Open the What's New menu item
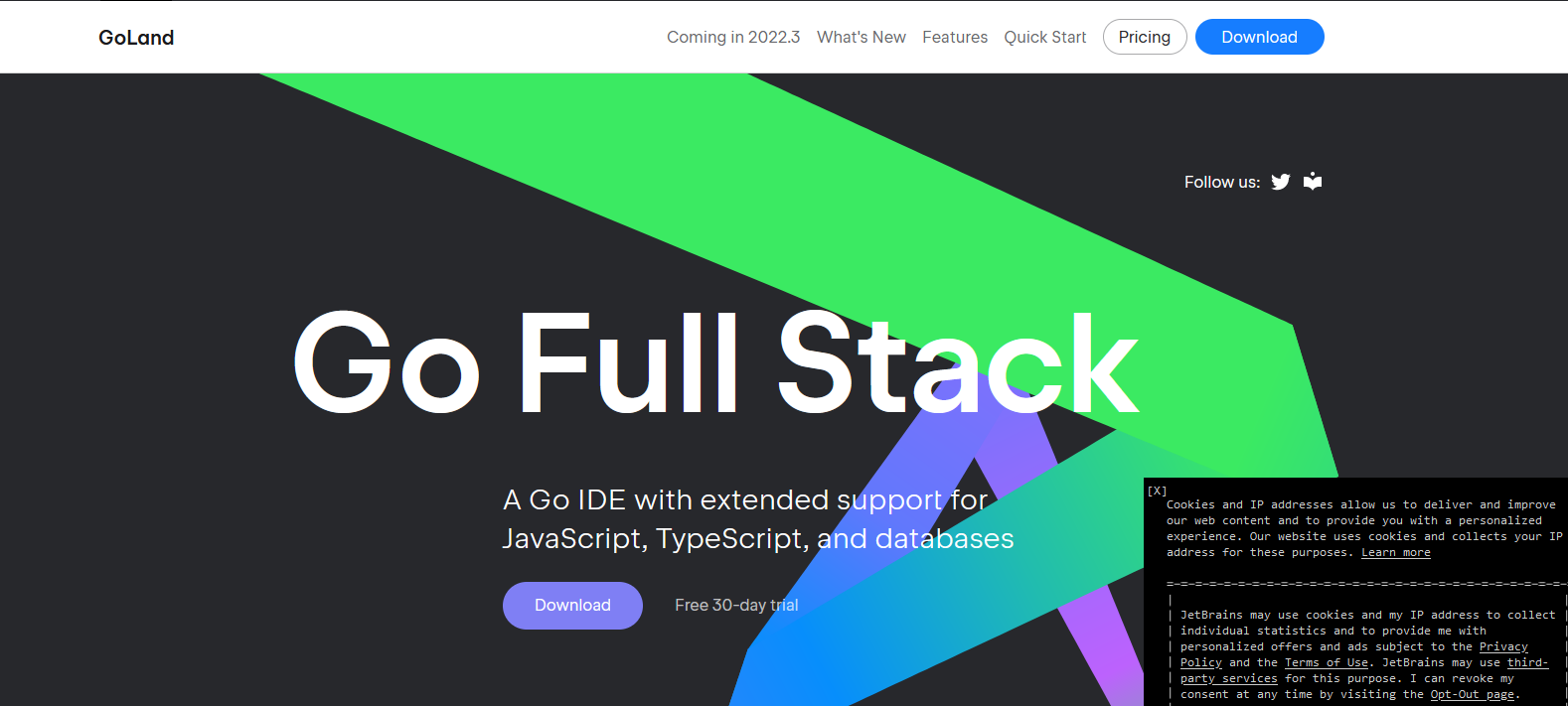The image size is (1568, 706). tap(862, 37)
